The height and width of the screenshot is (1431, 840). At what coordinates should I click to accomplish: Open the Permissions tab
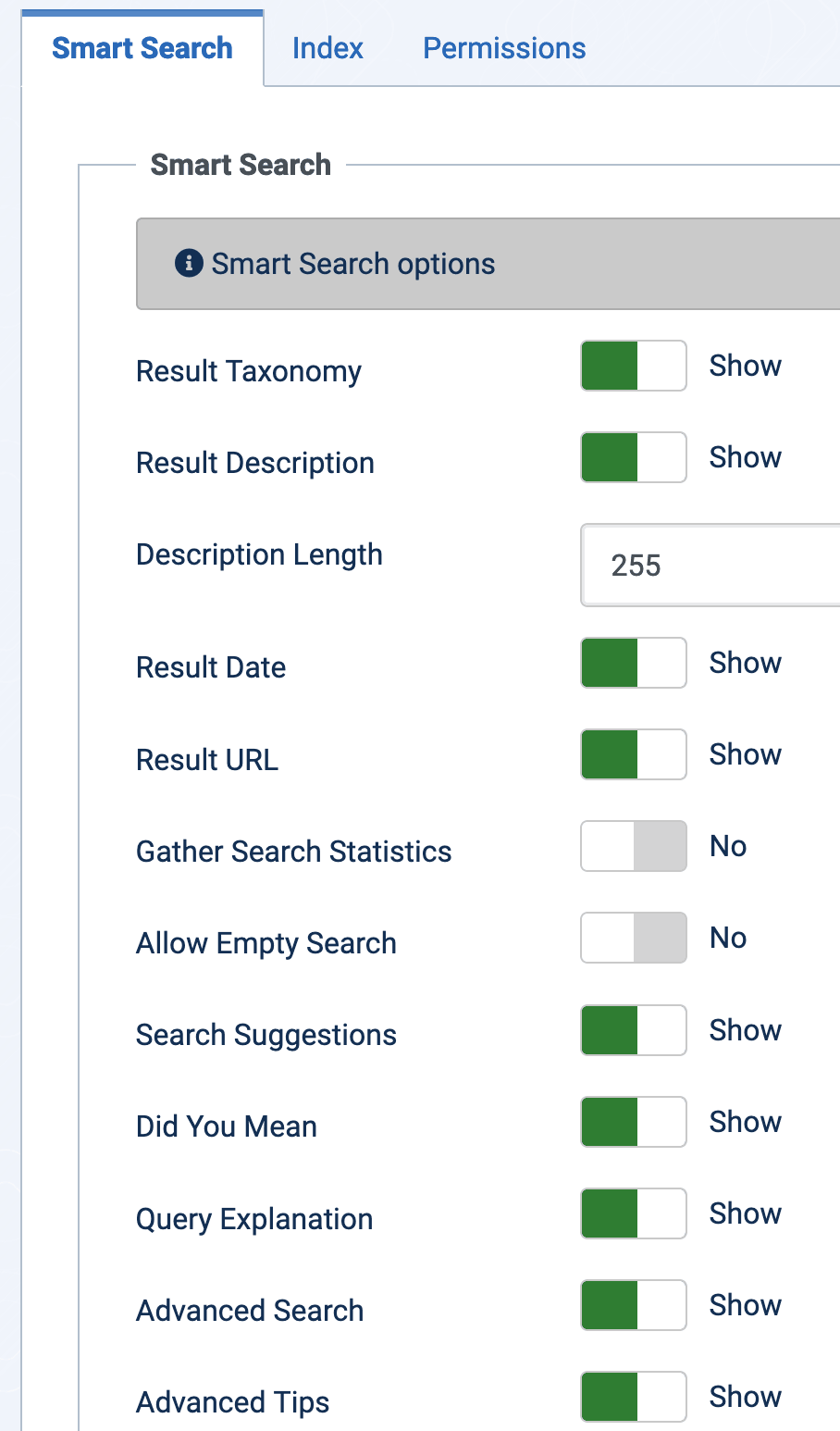click(504, 48)
